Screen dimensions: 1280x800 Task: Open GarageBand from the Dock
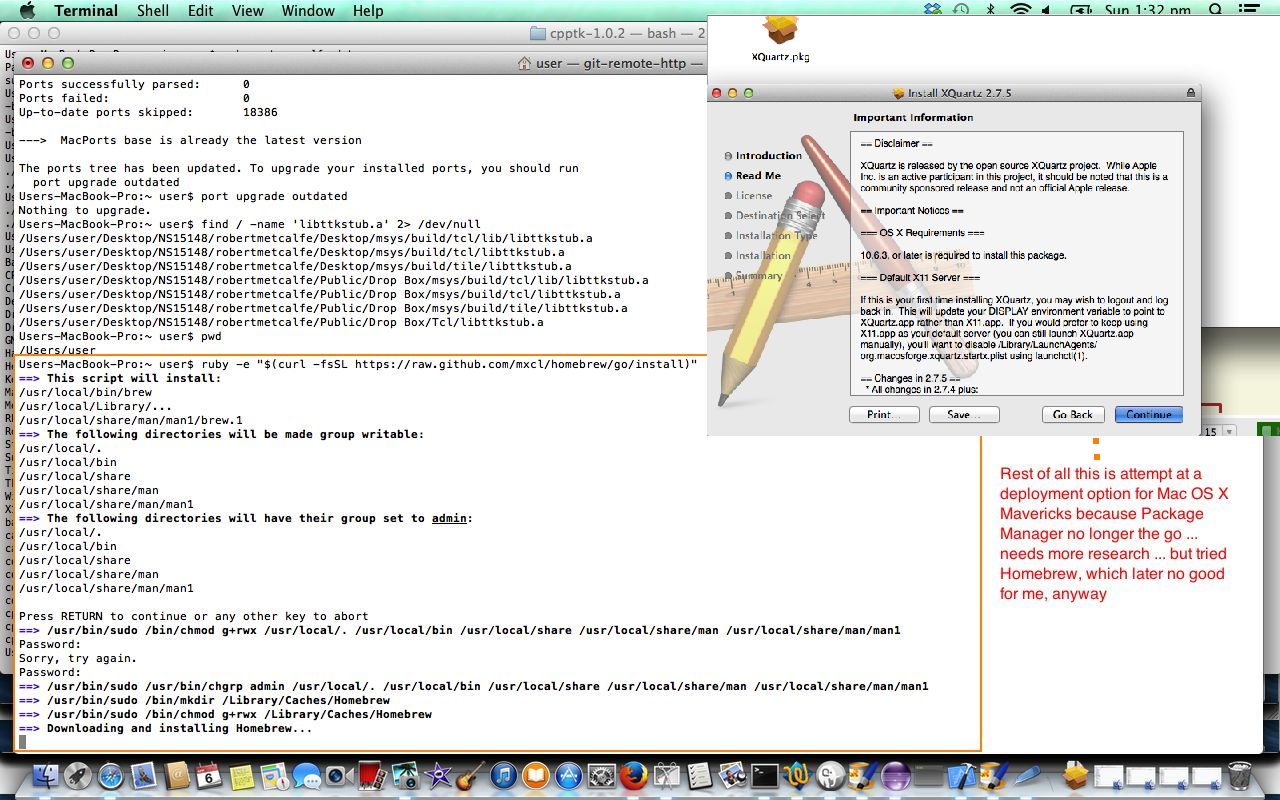click(471, 775)
